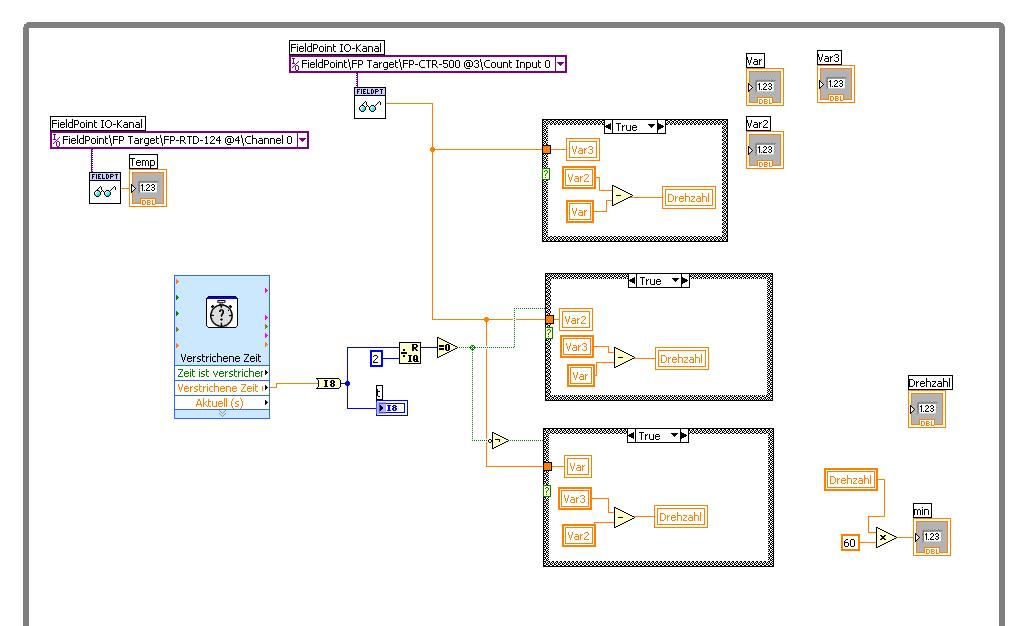Select the Var2 local variable in the top case
1022x626 pixels.
[579, 178]
